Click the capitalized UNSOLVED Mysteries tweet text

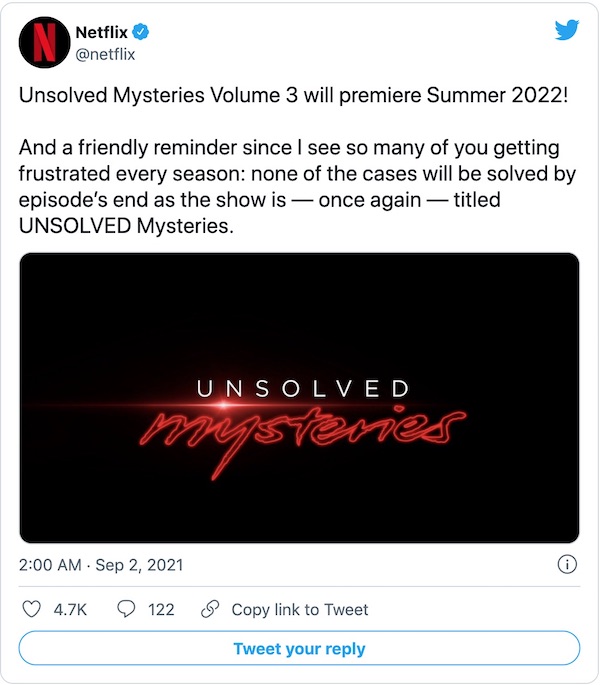pos(126,225)
